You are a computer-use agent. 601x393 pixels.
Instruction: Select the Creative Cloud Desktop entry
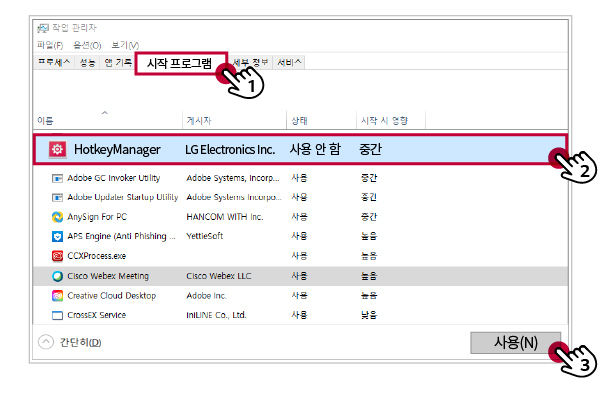[x=112, y=296]
